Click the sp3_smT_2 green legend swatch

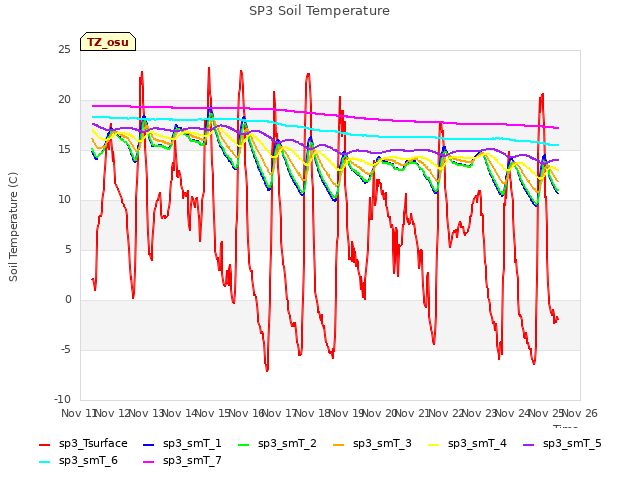[244, 444]
